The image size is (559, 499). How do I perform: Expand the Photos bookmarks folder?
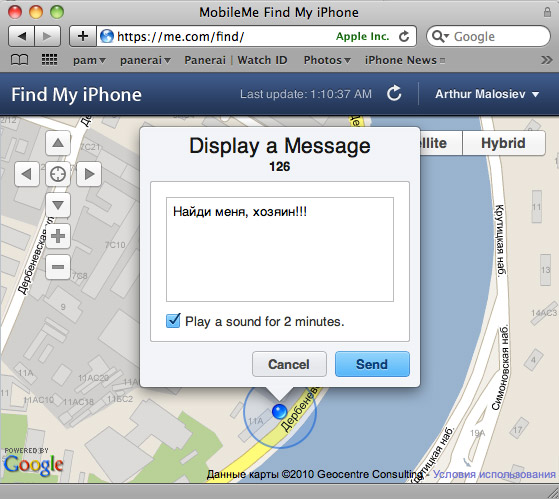[x=327, y=61]
